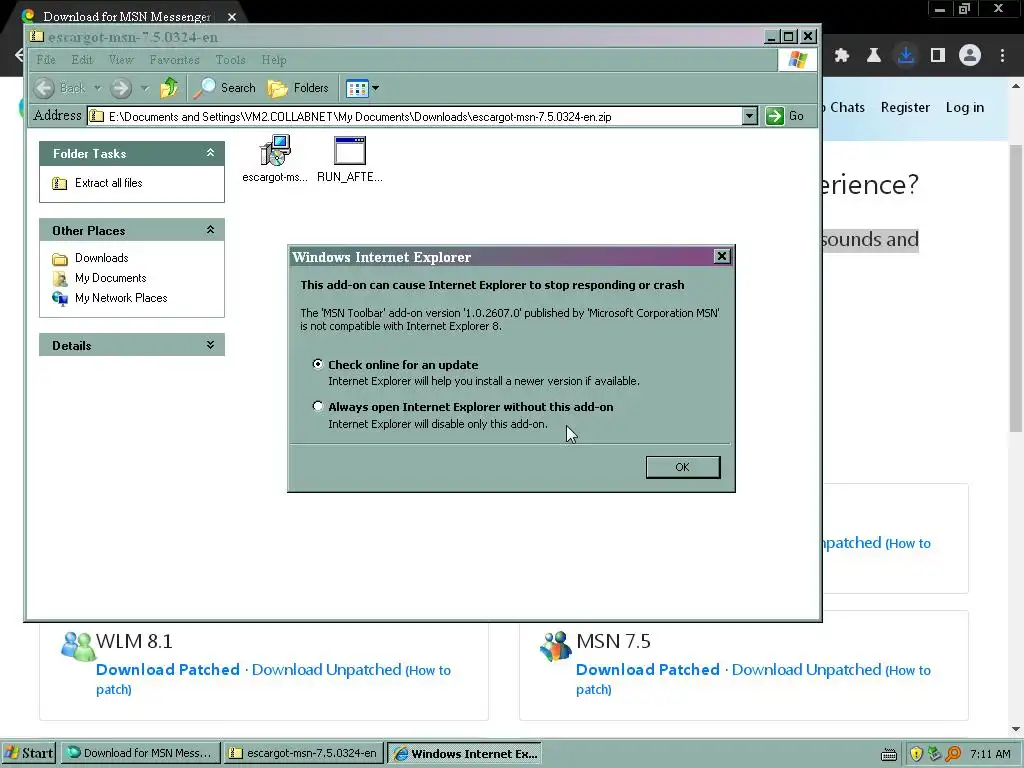Screen dimensions: 1024x768
Task: Click the Register link on webpage
Action: [x=905, y=108]
